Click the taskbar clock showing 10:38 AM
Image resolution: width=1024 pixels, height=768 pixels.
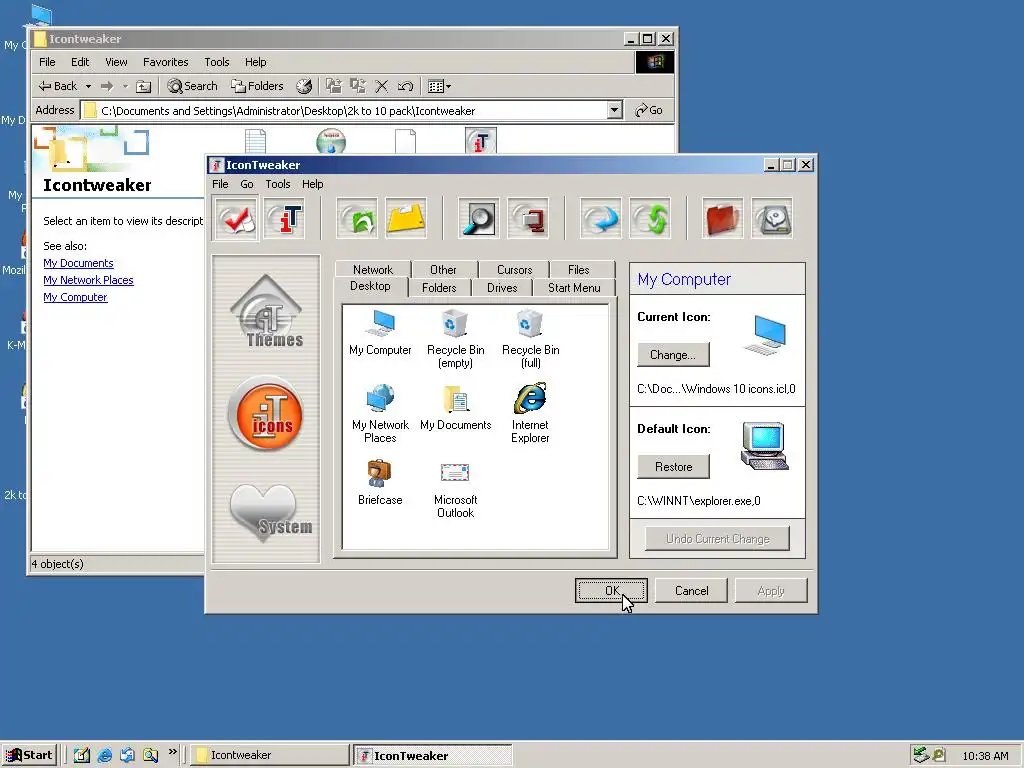pyautogui.click(x=985, y=756)
